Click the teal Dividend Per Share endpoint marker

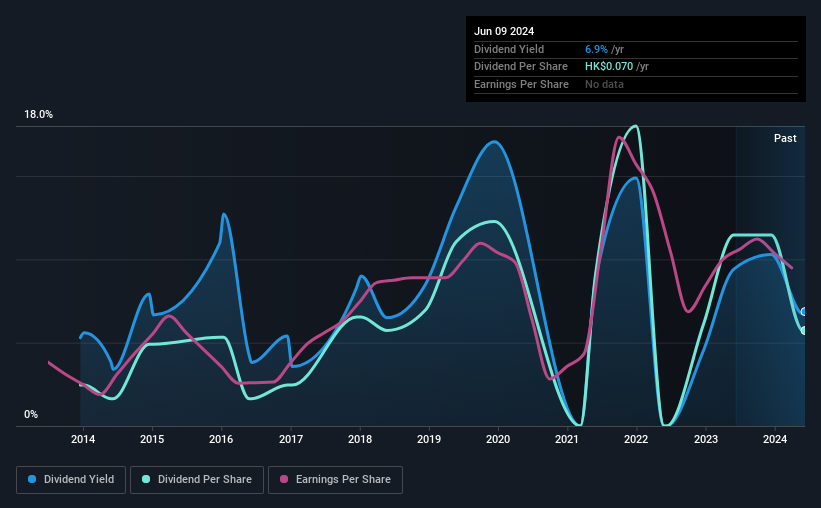803,330
